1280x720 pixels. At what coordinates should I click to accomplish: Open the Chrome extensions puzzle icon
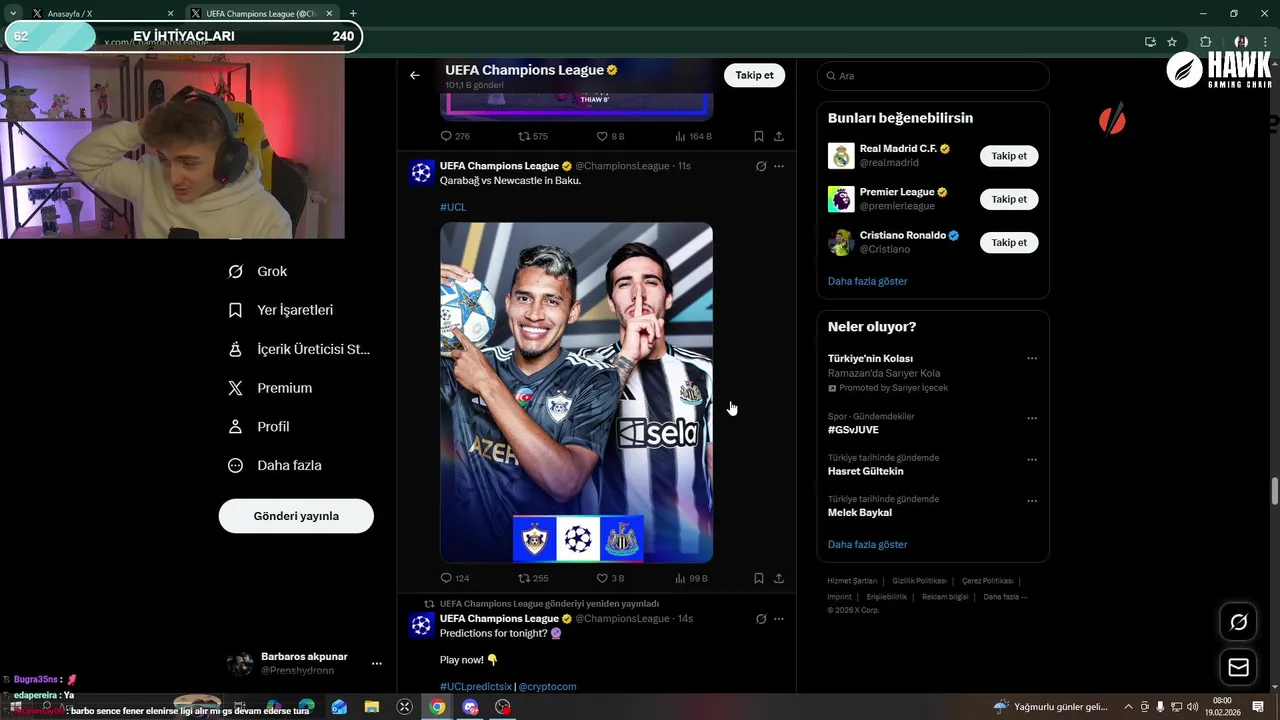click(1205, 42)
